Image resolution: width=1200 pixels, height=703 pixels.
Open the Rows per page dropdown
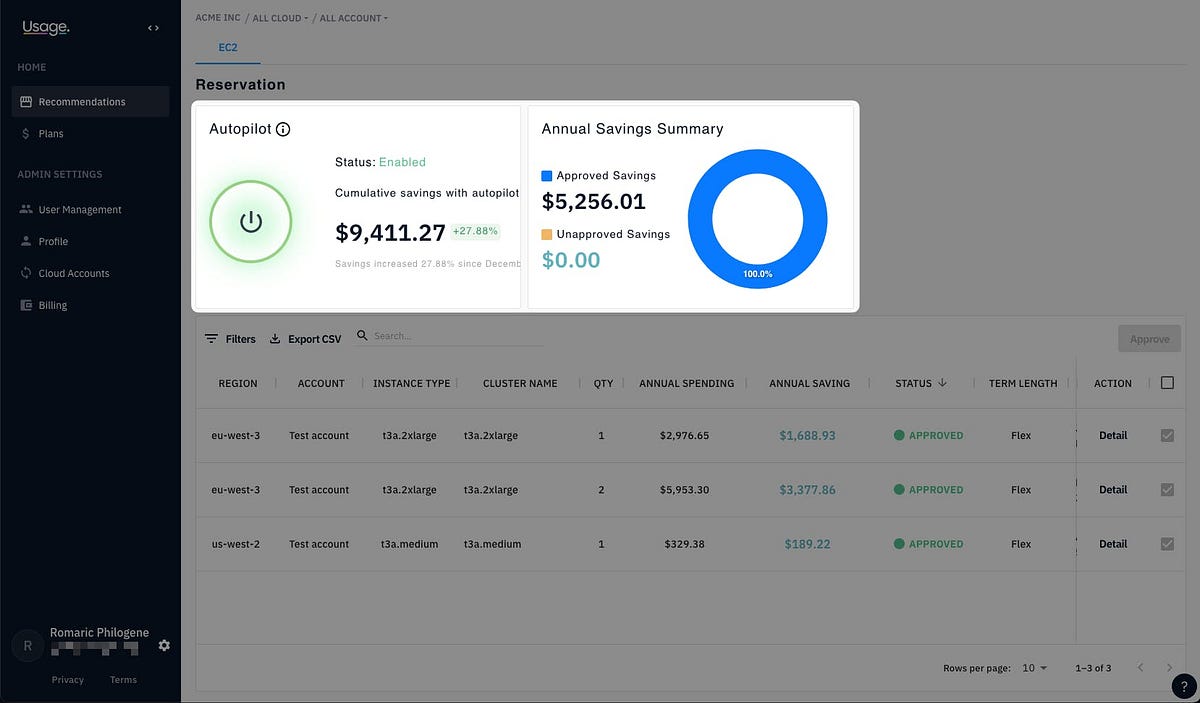coord(1035,668)
